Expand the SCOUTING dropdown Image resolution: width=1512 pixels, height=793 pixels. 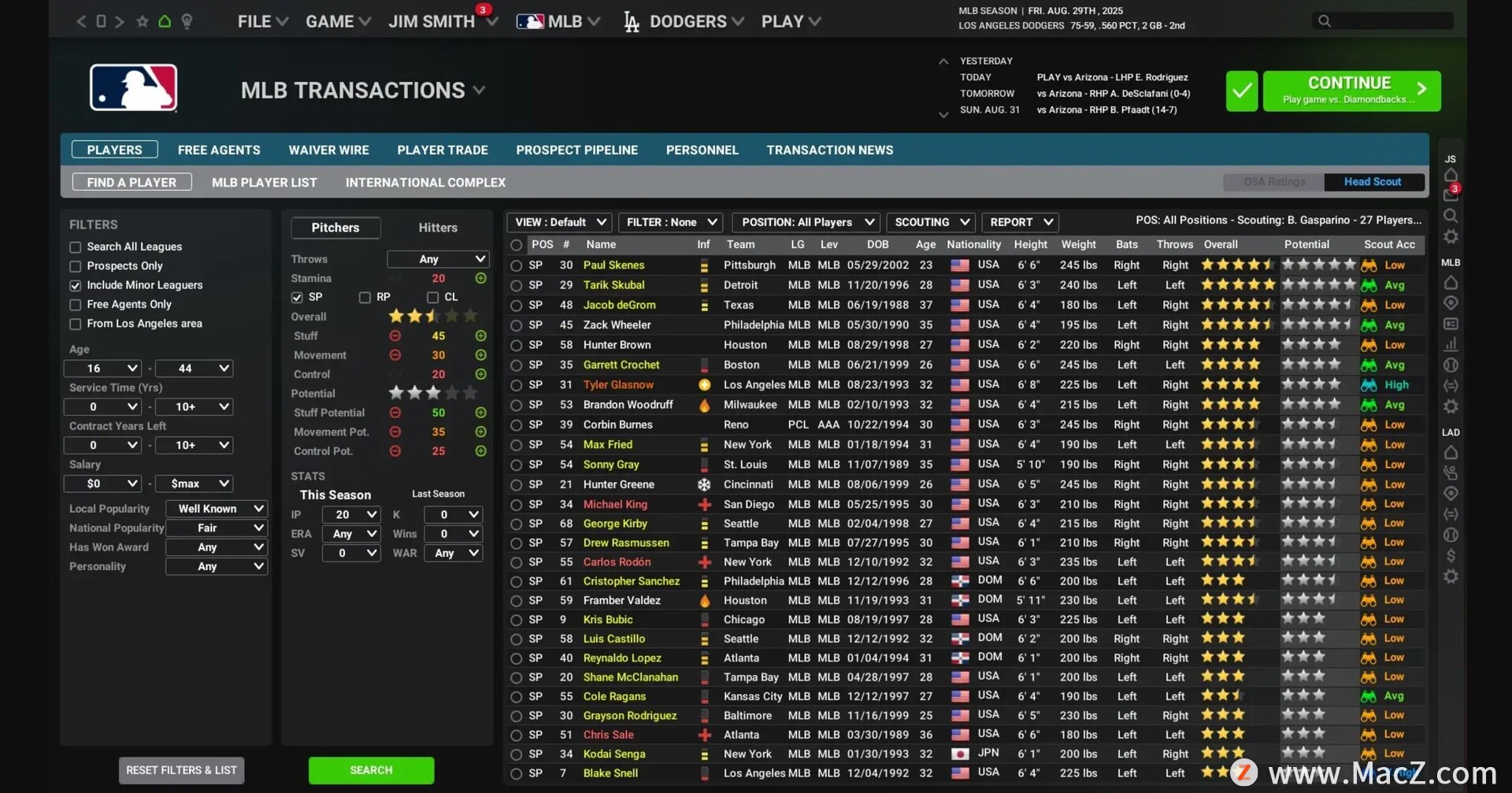931,222
